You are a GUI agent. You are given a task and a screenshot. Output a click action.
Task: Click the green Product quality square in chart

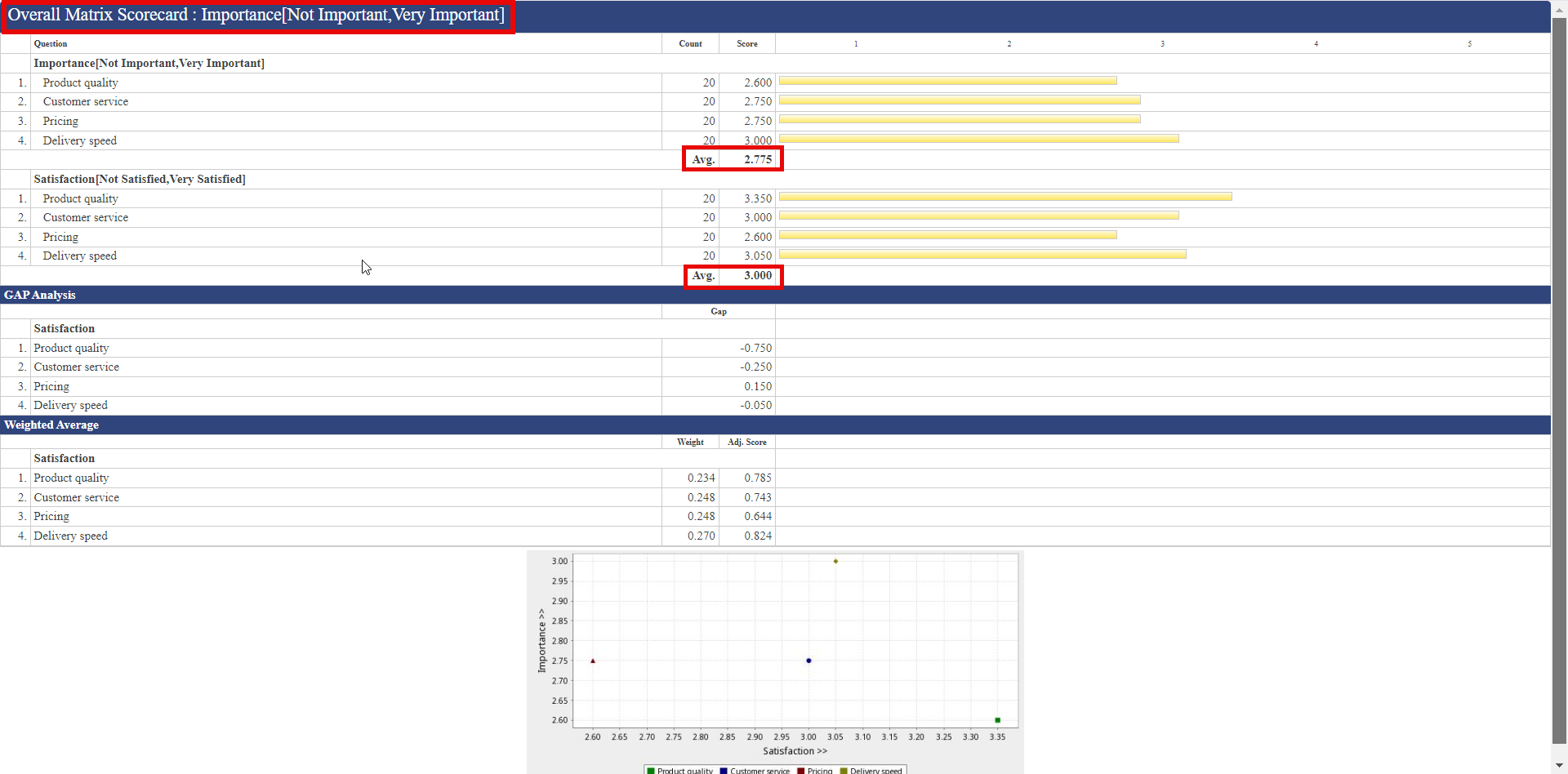pos(997,720)
